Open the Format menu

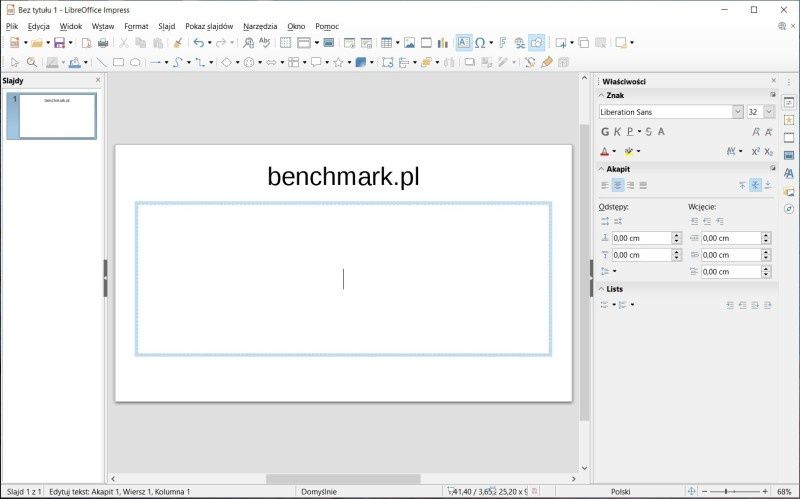coord(136,26)
